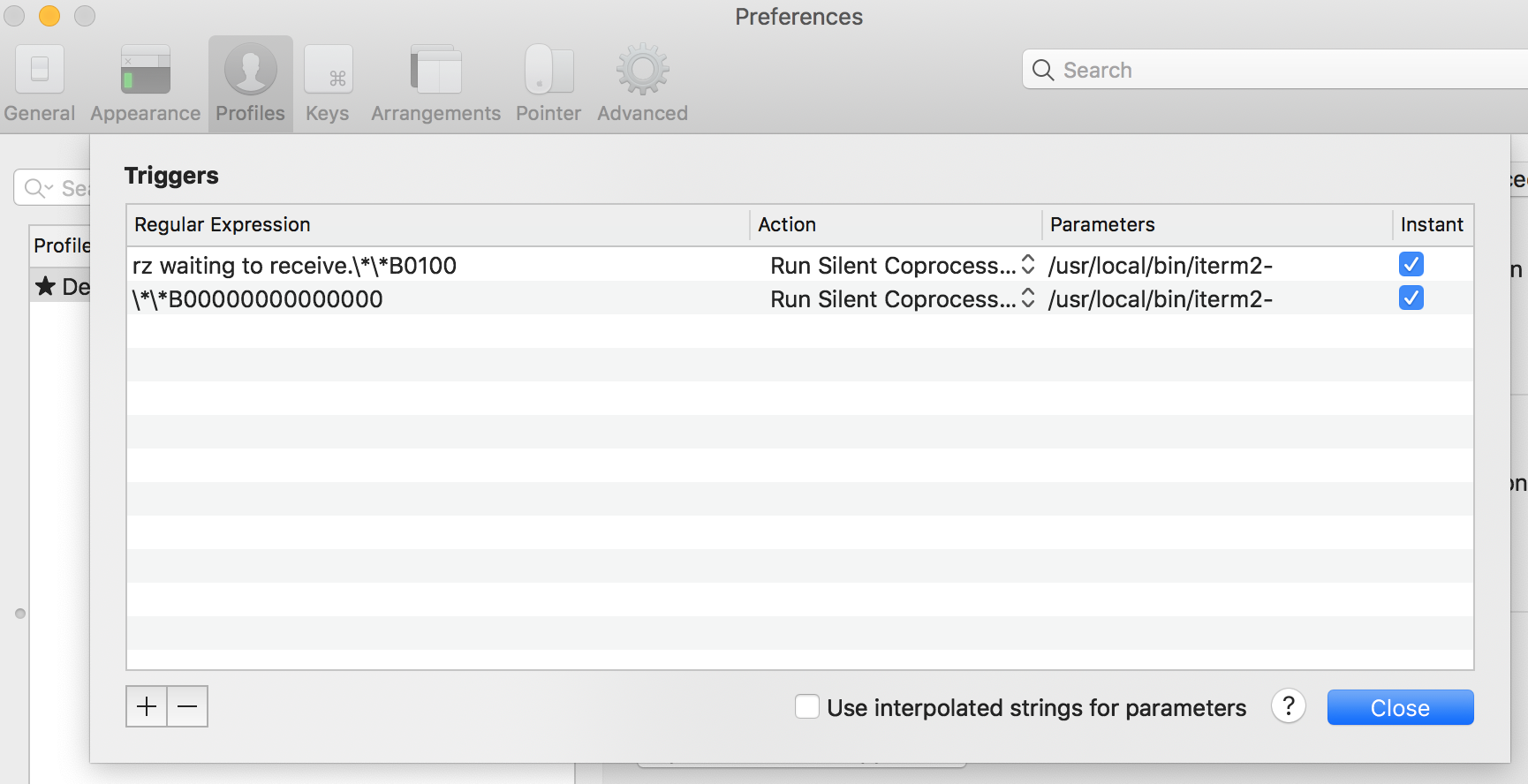Disable Instant for rz waiting trigger
Screen dimensions: 1528x784
coord(1411,265)
